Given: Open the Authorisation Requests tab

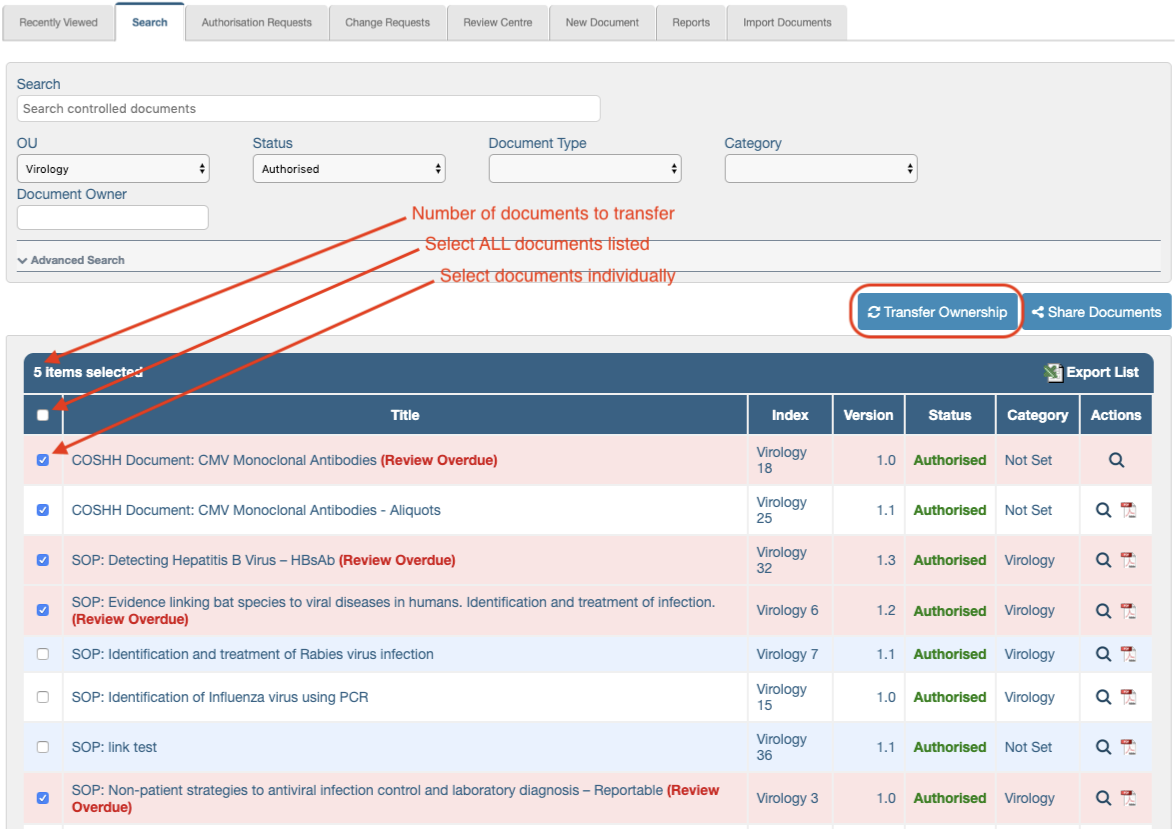Looking at the screenshot, I should [256, 22].
